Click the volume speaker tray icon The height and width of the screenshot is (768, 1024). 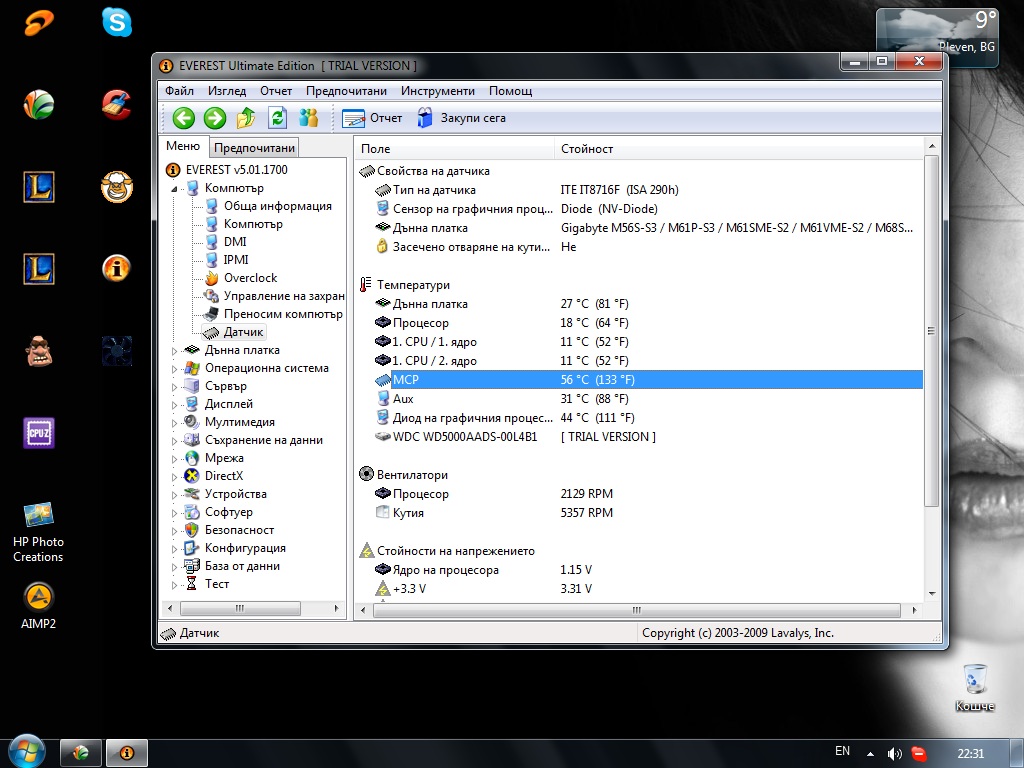coord(894,754)
